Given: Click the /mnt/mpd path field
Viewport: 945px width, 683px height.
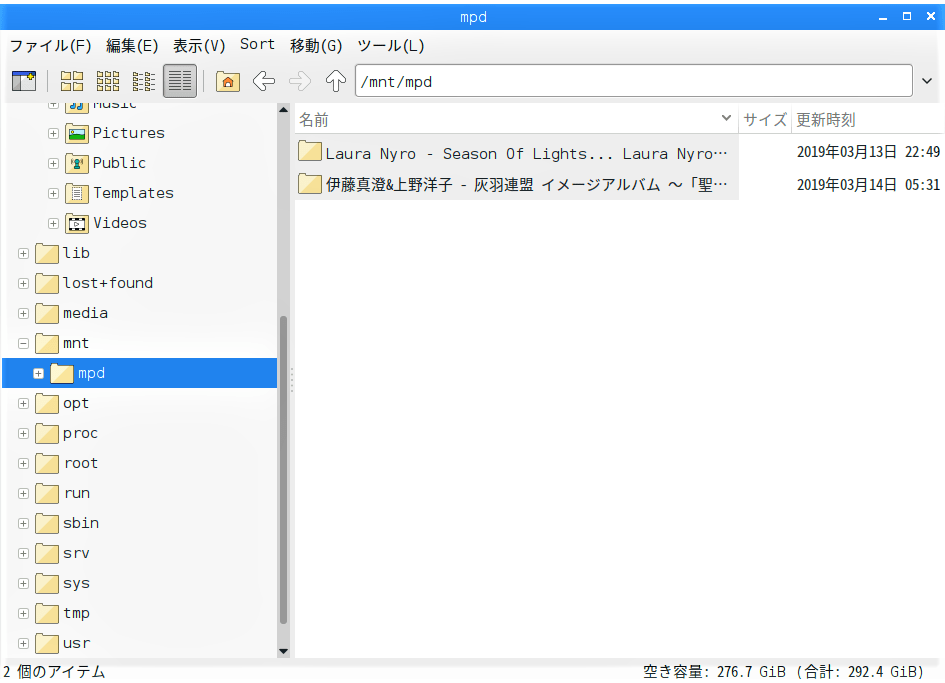Looking at the screenshot, I should pyautogui.click(x=633, y=81).
